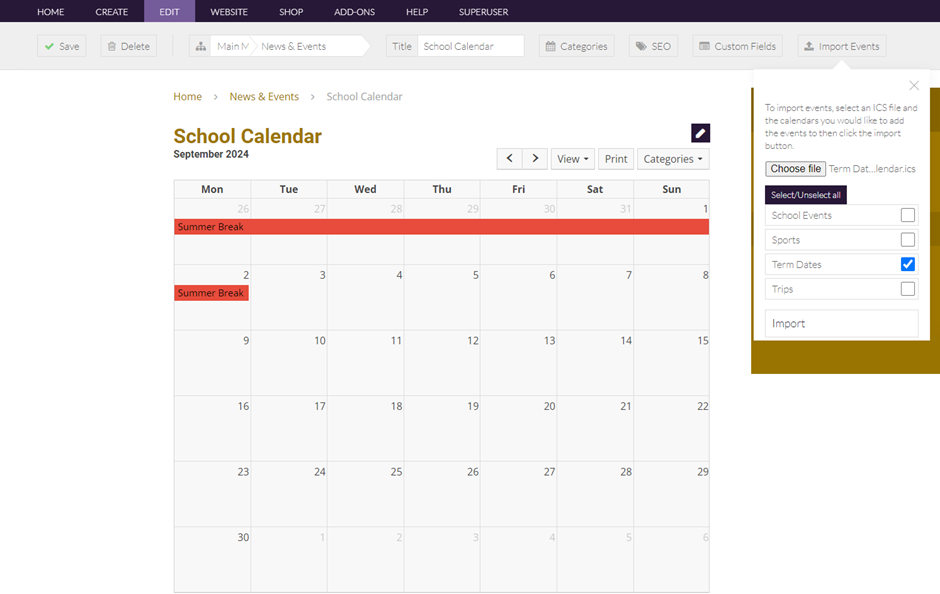Click the Sun column header
Image resolution: width=940 pixels, height=594 pixels.
click(x=671, y=189)
